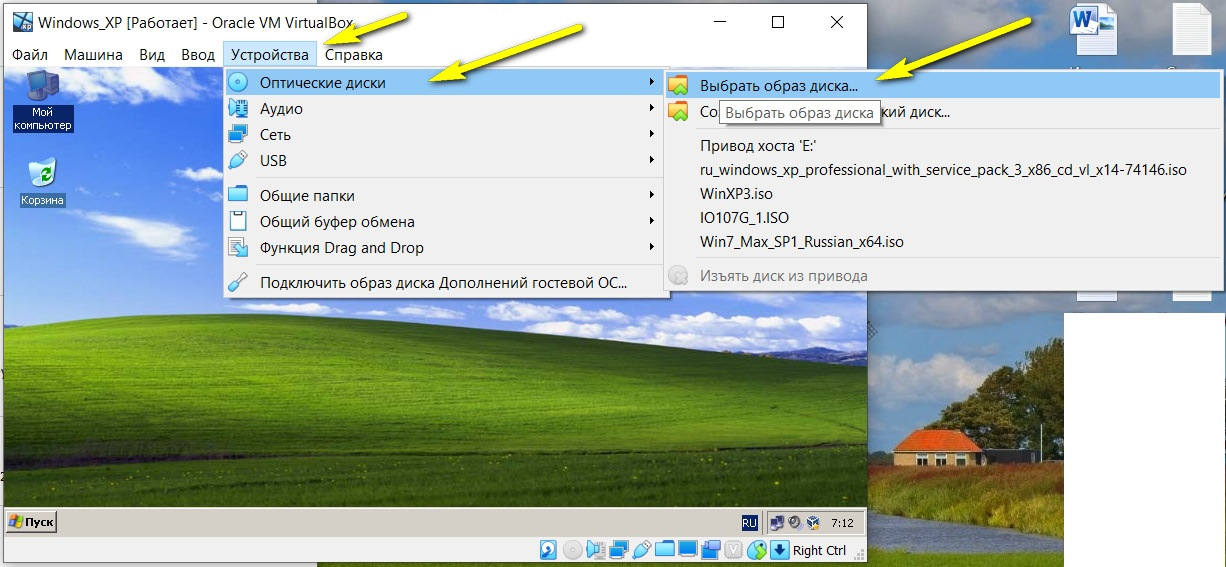The image size is (1226, 567).
Task: Click the Мой компьютер desktop icon
Action: coord(43,102)
